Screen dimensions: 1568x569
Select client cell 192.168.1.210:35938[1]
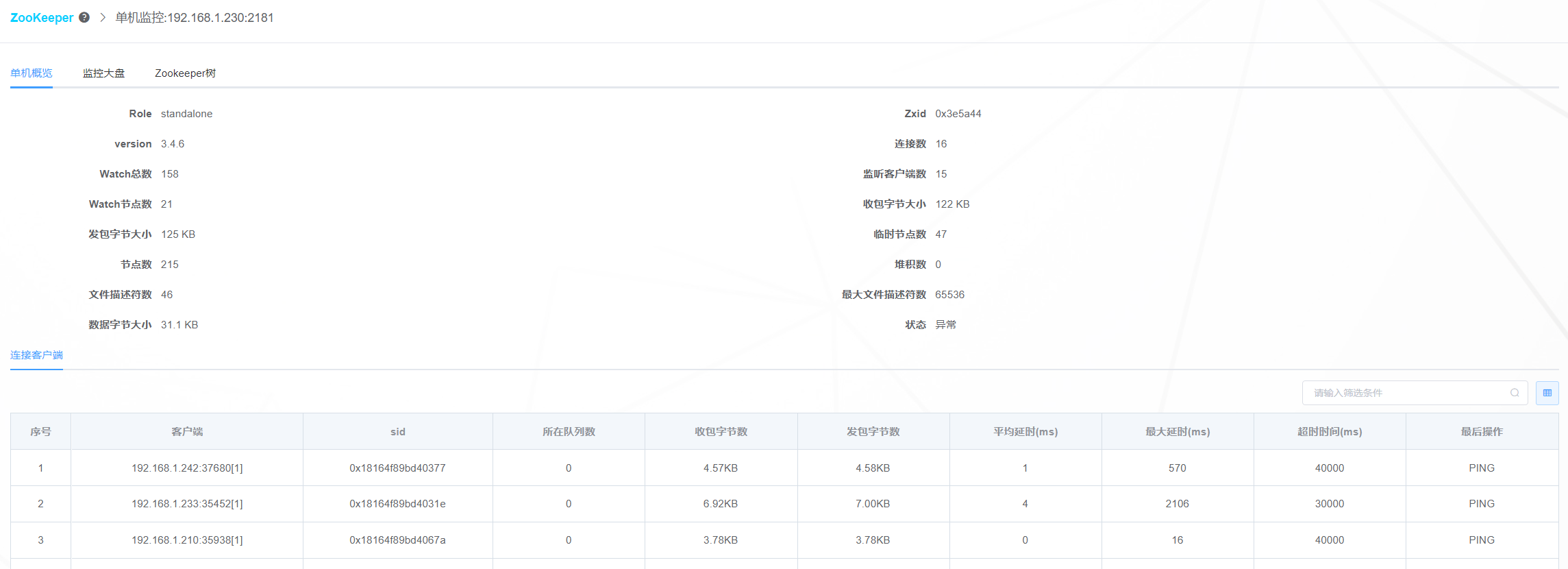click(187, 540)
